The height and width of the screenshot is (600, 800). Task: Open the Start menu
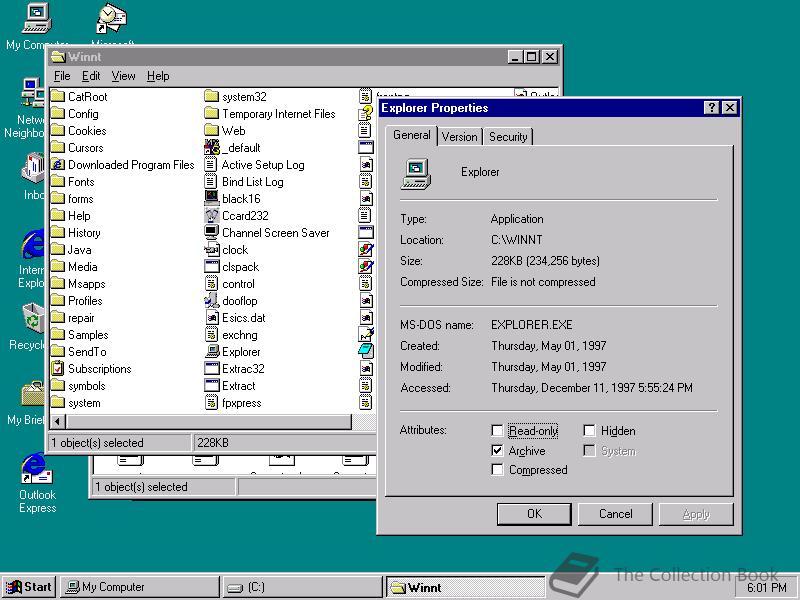pyautogui.click(x=30, y=587)
